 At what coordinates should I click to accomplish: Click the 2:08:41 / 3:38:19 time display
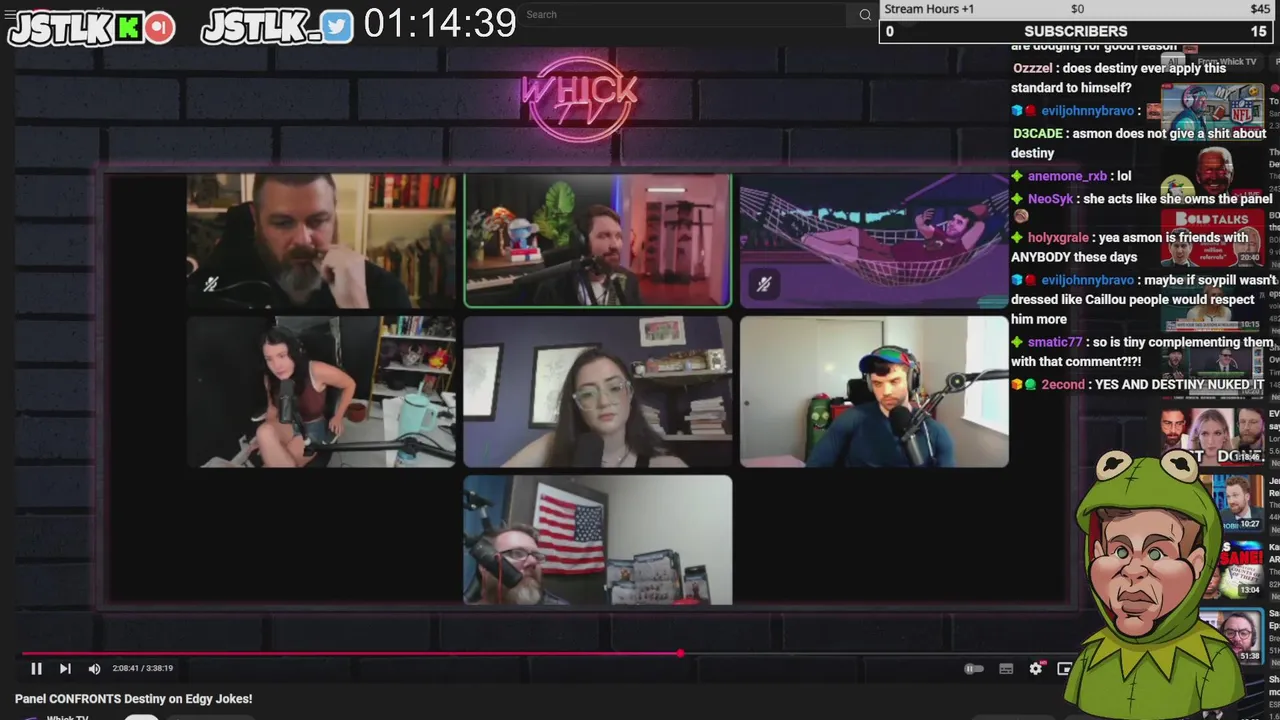143,668
